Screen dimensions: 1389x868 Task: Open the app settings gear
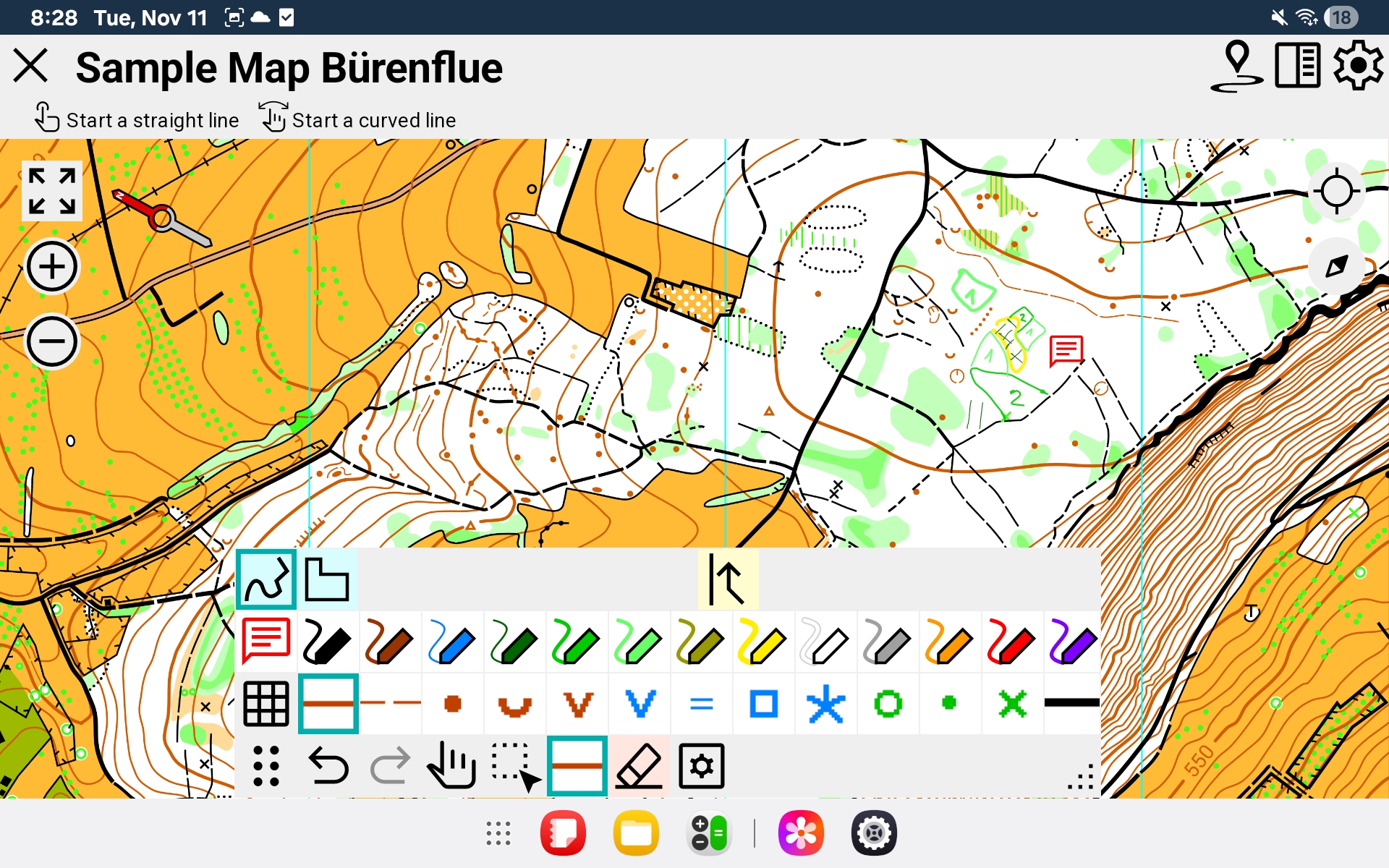[x=1358, y=66]
